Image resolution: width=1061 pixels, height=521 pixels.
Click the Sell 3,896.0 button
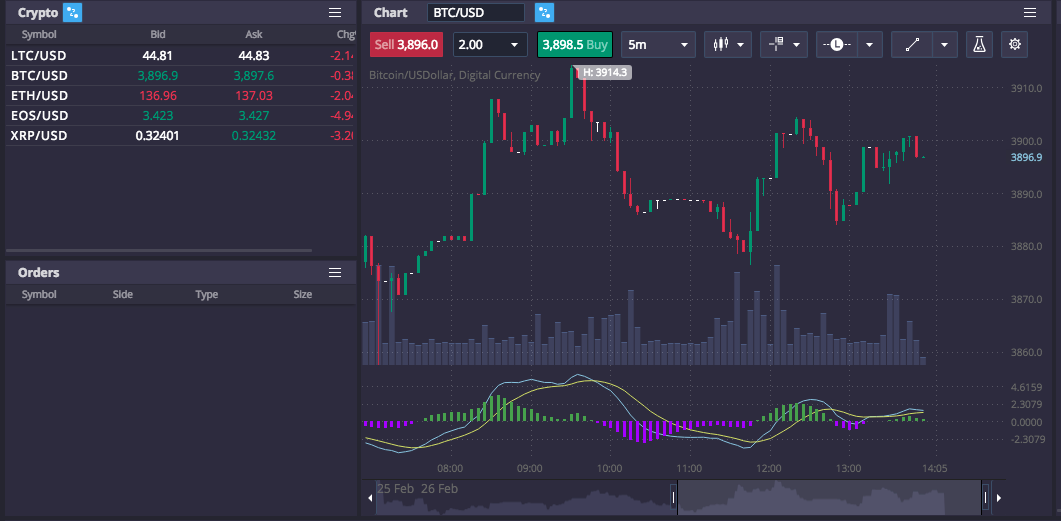(407, 45)
